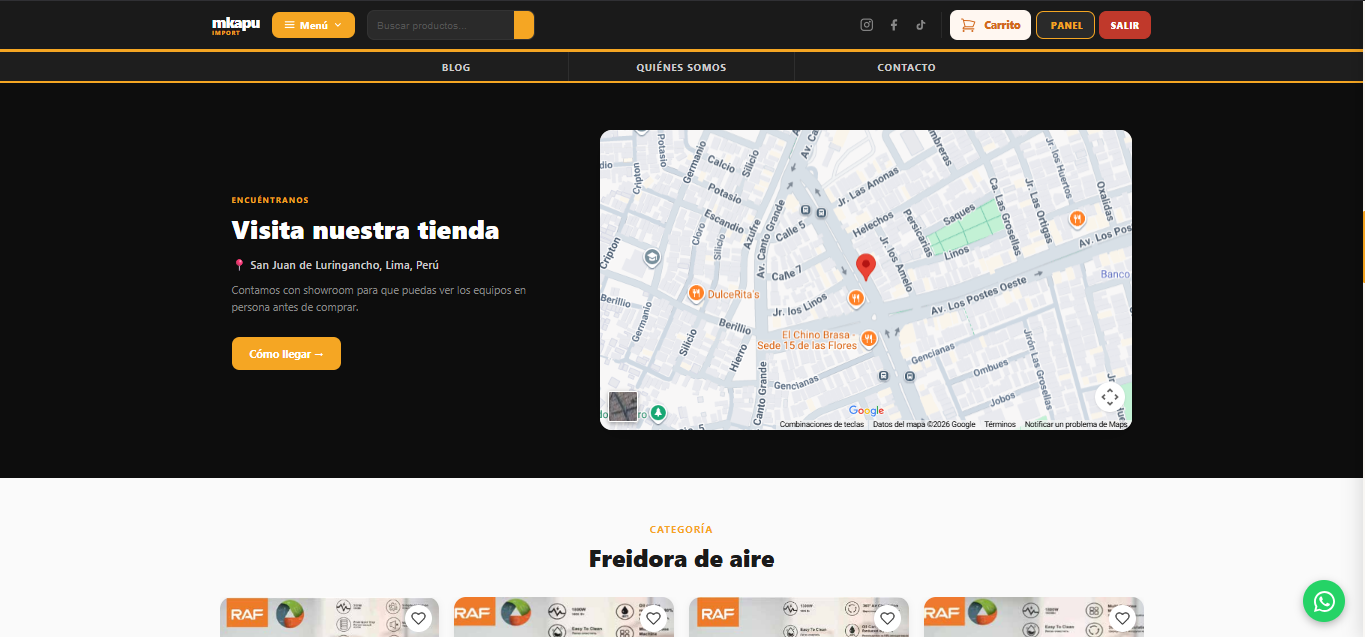Screen dimensions: 1365x637
Task: Open the TikTok profile icon
Action: click(x=921, y=25)
